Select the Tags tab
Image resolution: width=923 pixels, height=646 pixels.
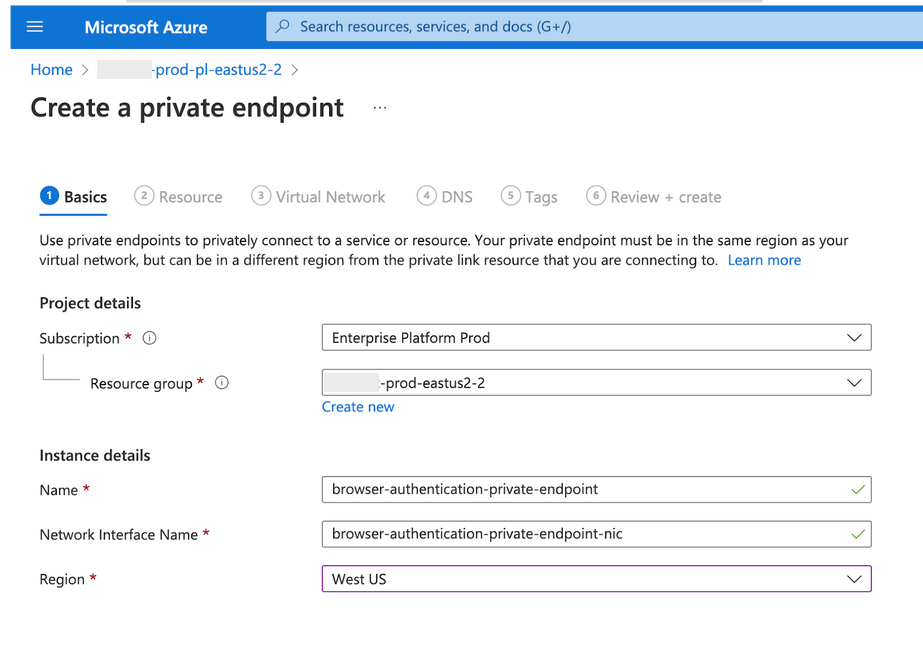(530, 197)
